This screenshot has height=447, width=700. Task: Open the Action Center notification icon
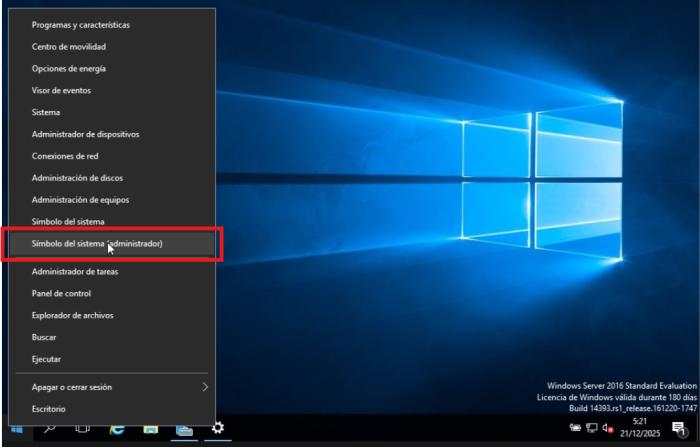pyautogui.click(x=678, y=429)
